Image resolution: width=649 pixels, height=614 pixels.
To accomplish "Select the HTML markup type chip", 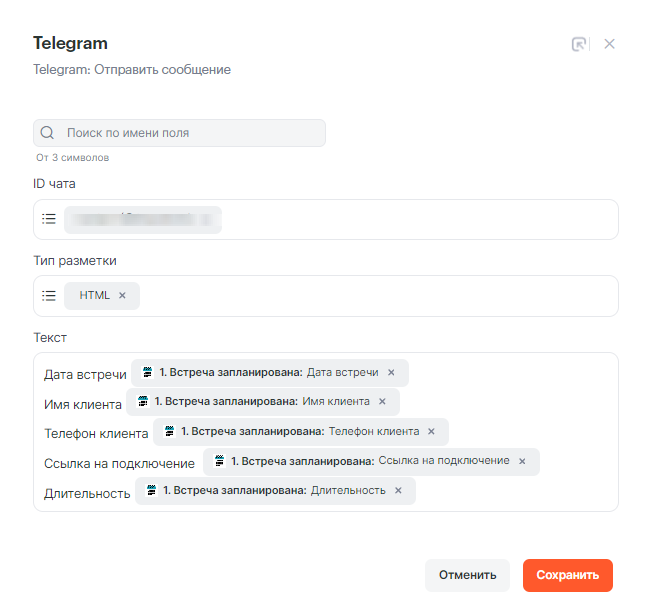I will 95,296.
